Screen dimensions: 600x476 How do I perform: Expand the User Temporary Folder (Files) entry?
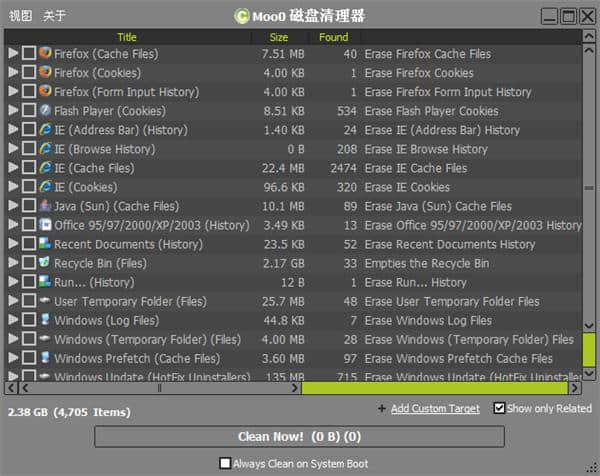coord(12,301)
